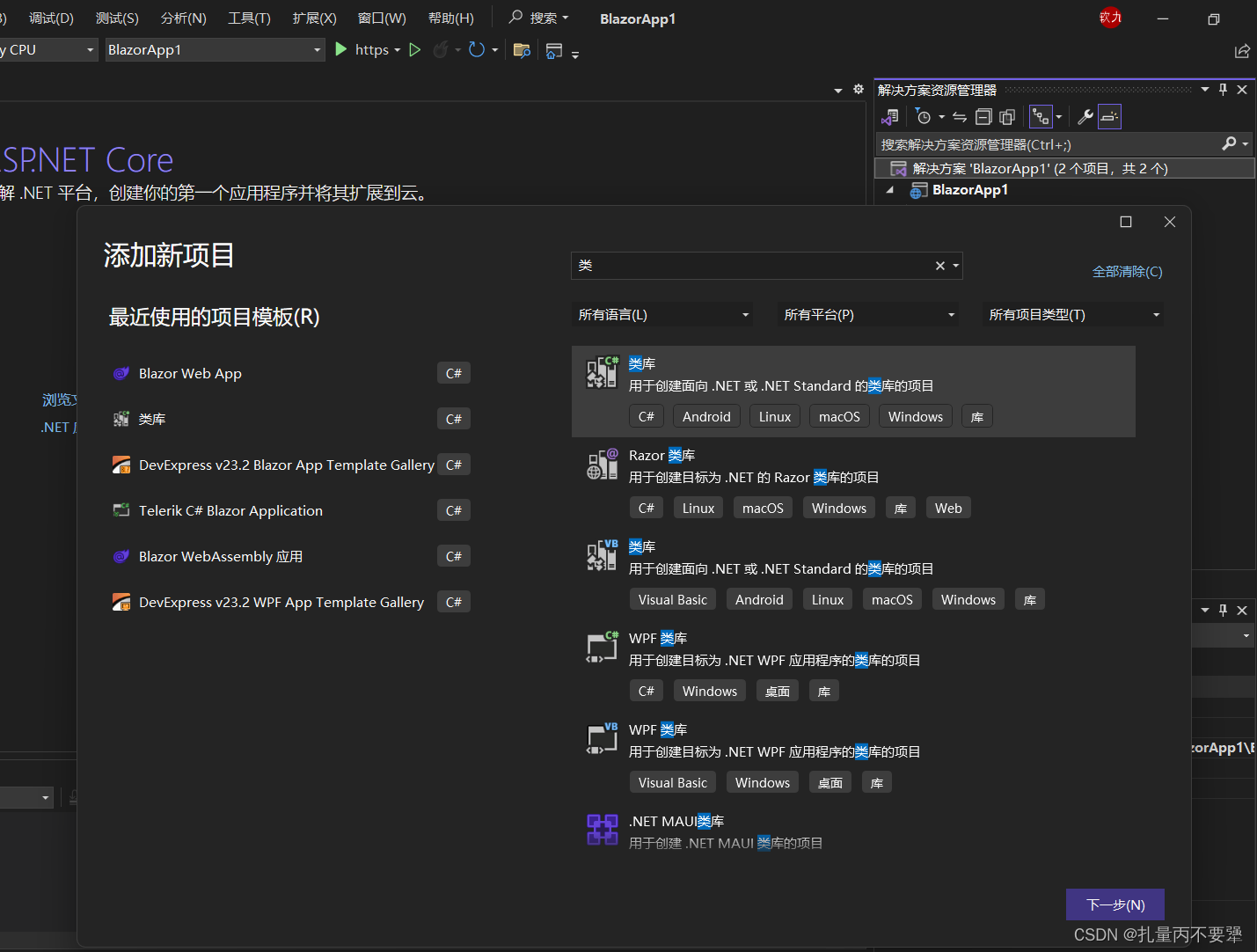
Task: Sync with active document arrows icon
Action: coord(960,117)
